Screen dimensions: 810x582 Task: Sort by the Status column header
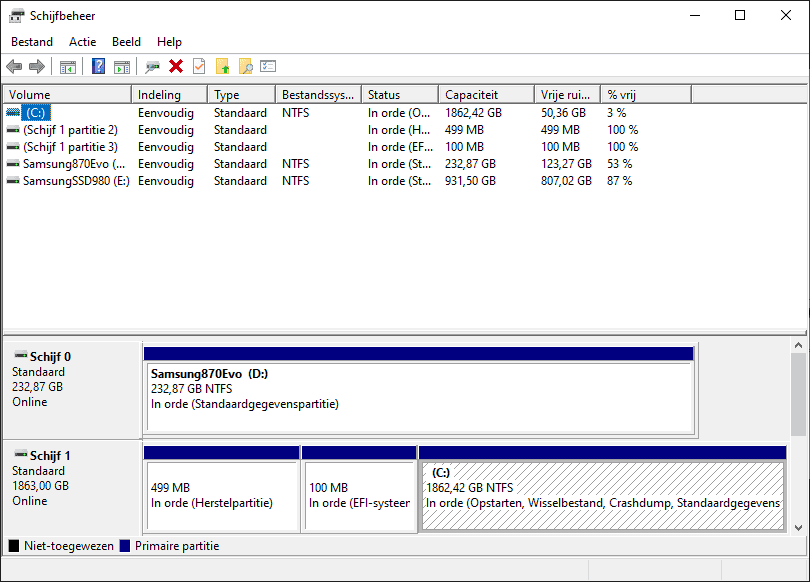pyautogui.click(x=400, y=95)
